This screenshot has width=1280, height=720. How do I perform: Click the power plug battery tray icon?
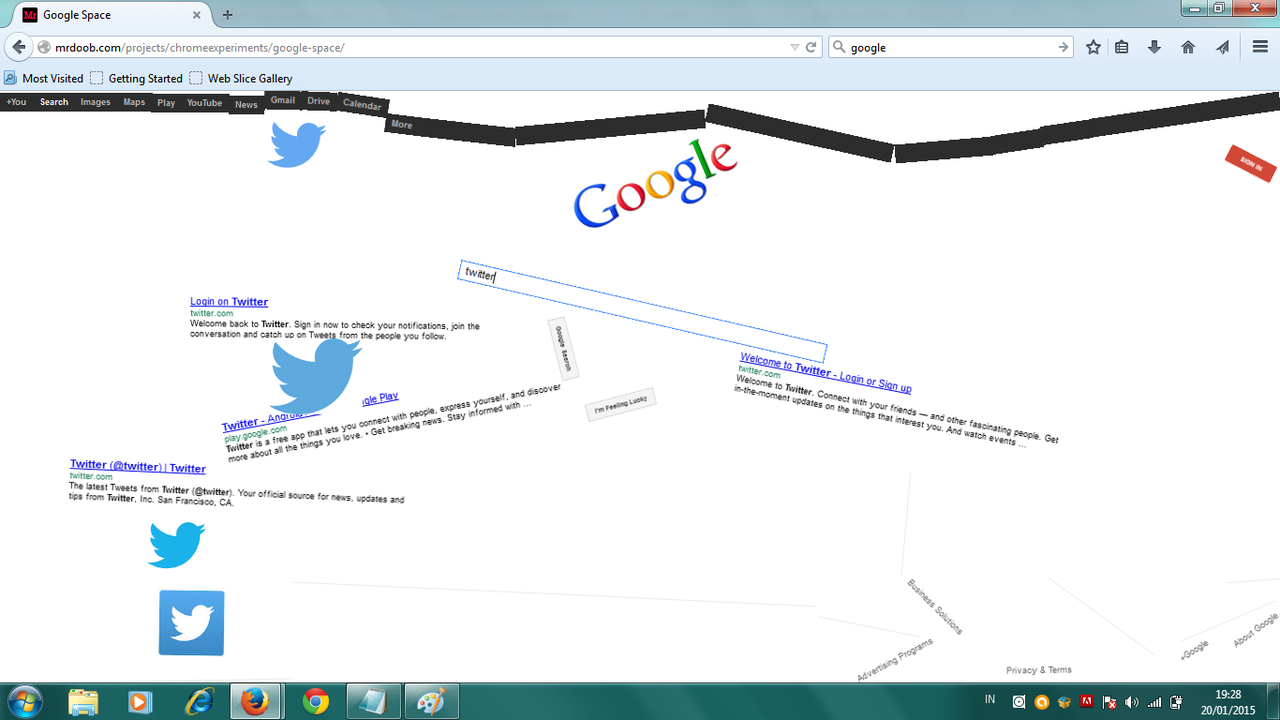pyautogui.click(x=1177, y=702)
